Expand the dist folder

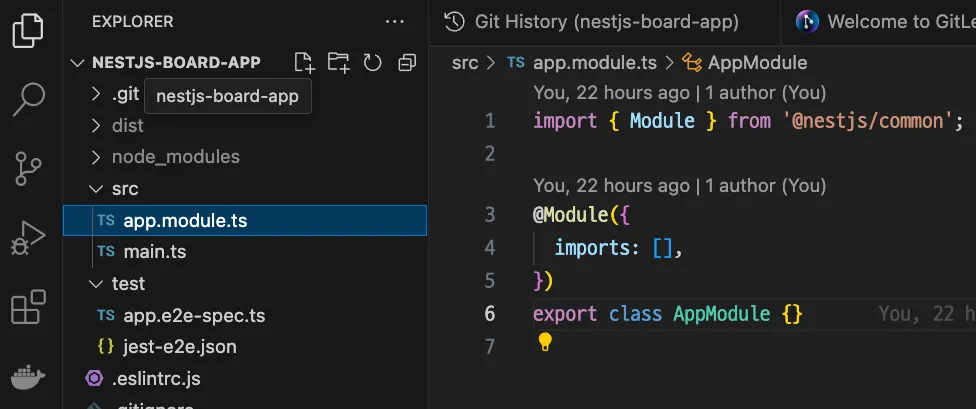(x=95, y=126)
